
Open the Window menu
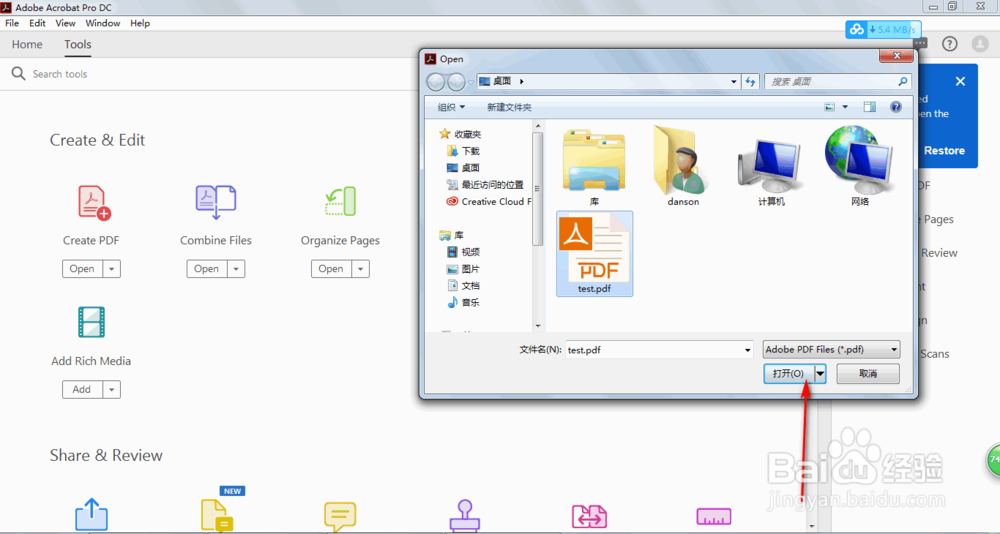[x=103, y=23]
